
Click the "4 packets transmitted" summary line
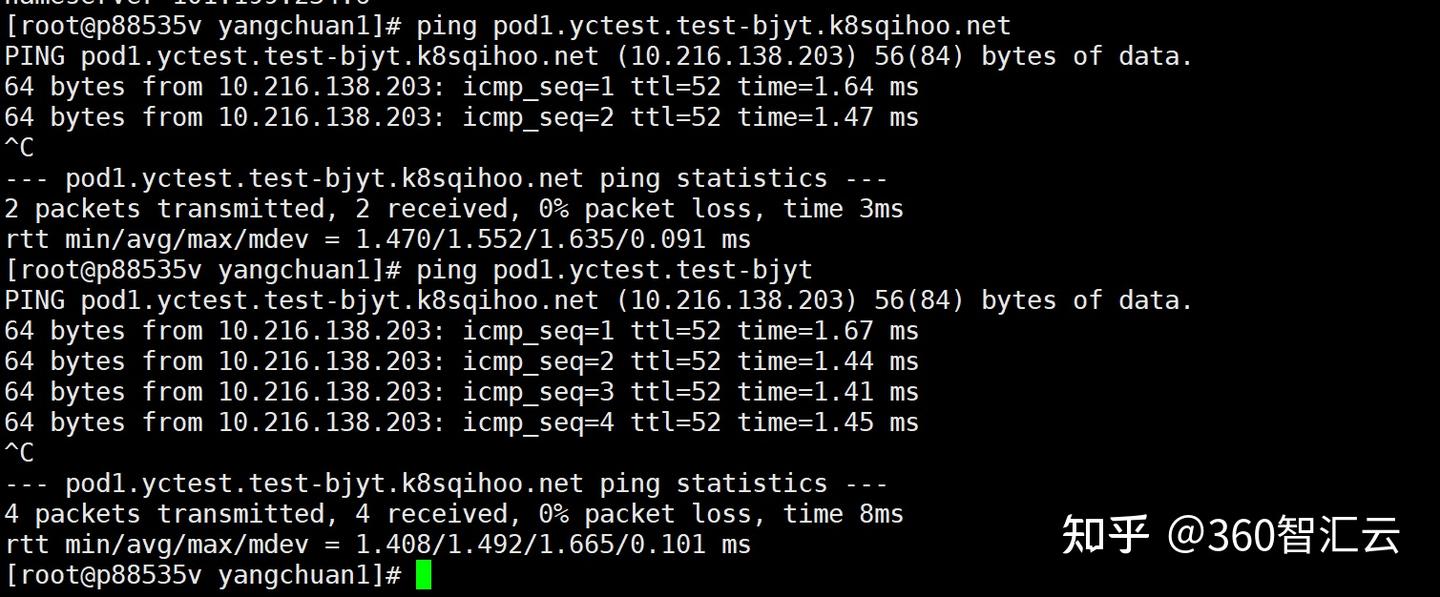tap(453, 514)
